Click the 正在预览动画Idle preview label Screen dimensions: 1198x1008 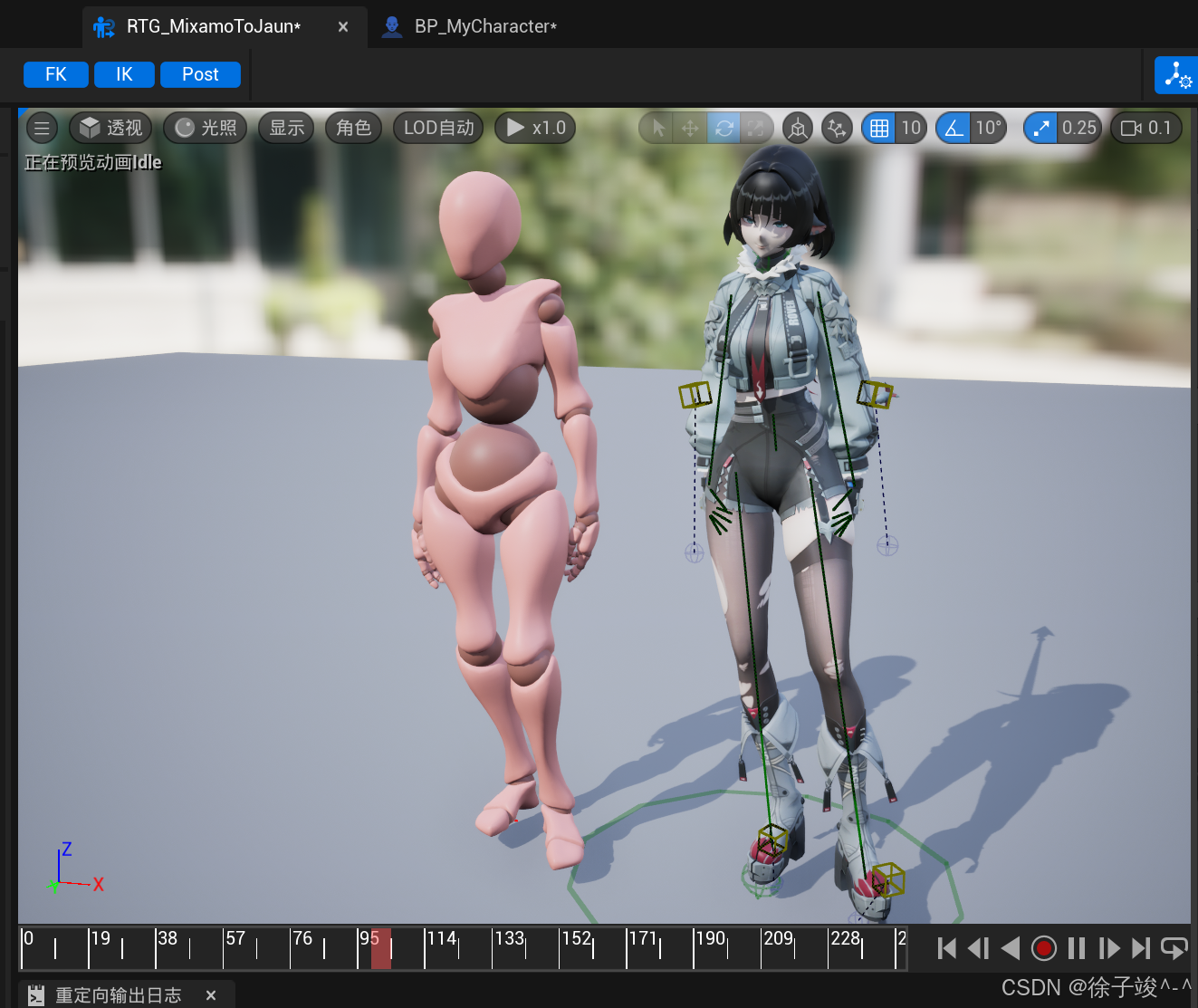pos(92,163)
